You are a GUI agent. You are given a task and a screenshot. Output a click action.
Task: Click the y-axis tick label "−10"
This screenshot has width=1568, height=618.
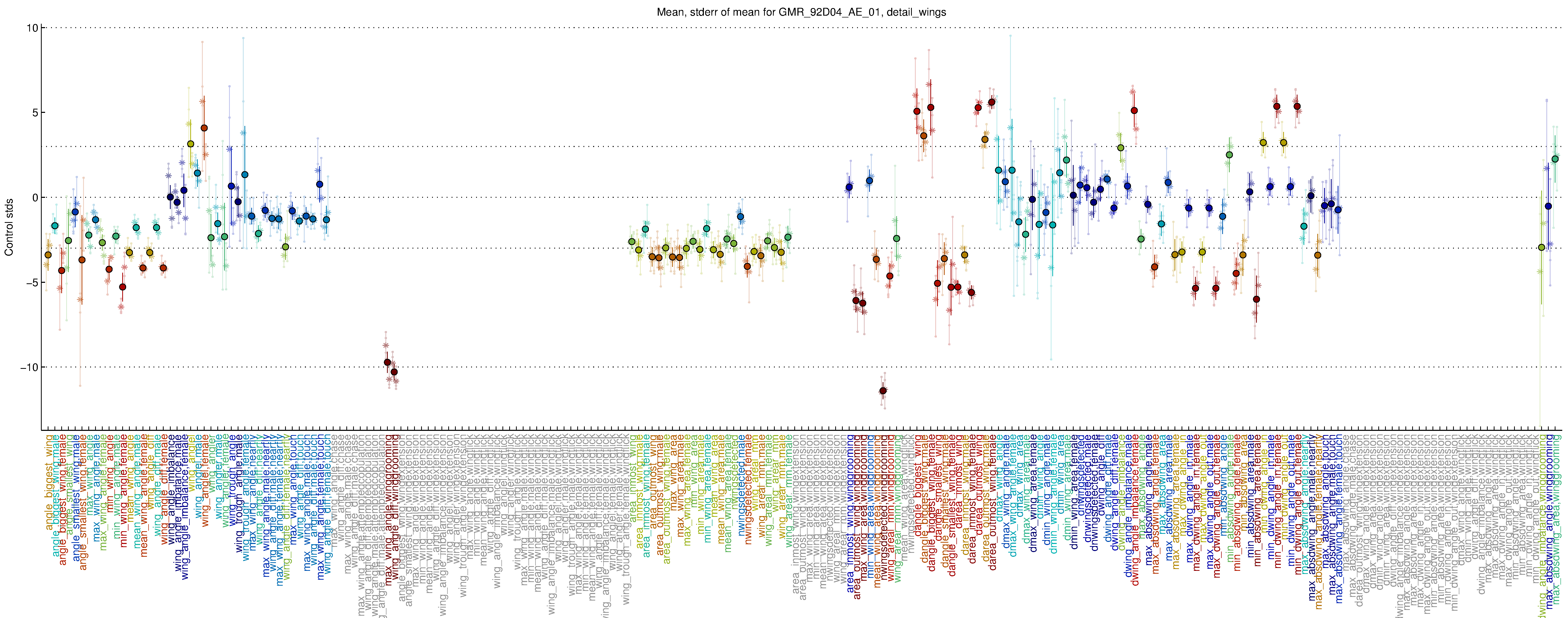coord(29,367)
